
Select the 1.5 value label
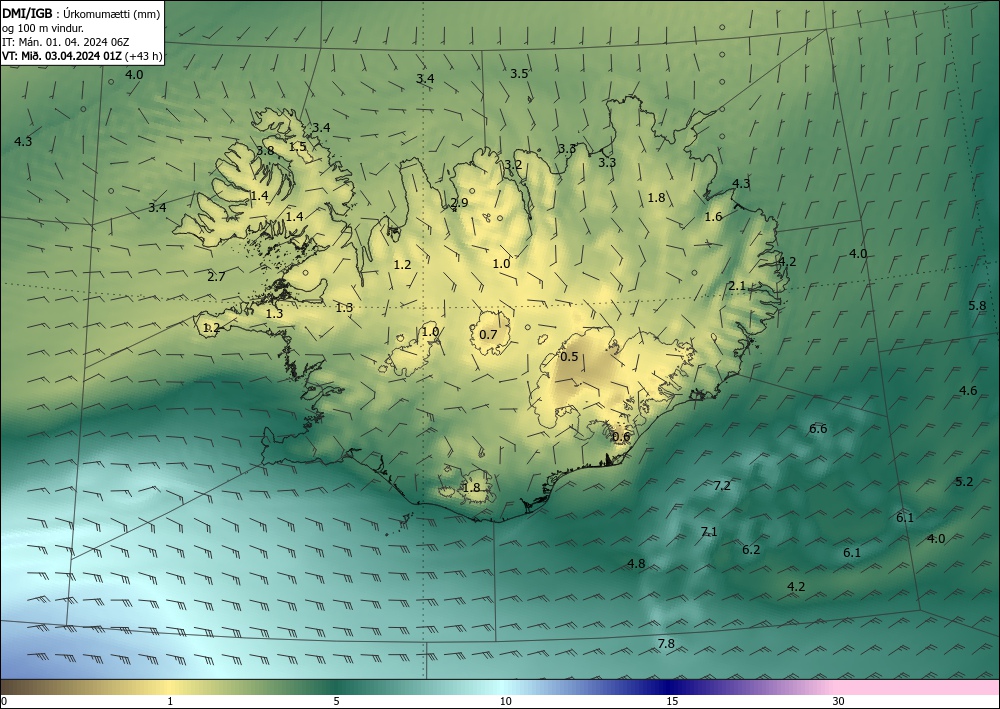point(298,147)
